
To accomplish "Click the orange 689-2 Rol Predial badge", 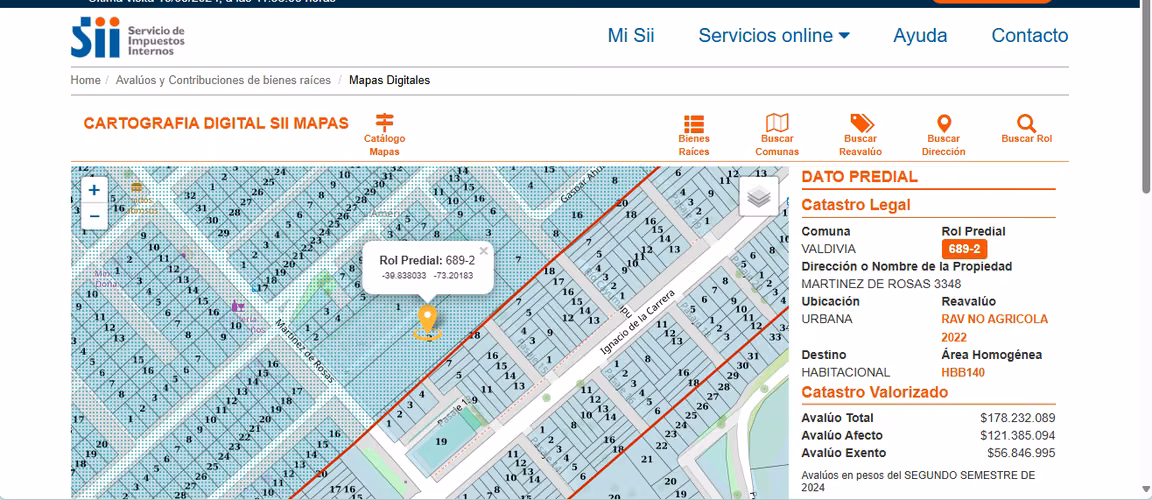I will [x=965, y=249].
